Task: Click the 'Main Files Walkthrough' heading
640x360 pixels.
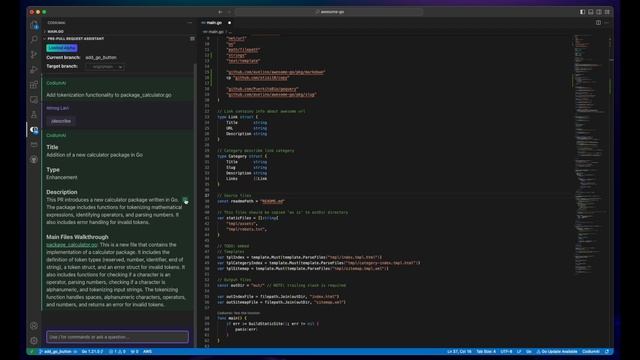Action: (77, 237)
